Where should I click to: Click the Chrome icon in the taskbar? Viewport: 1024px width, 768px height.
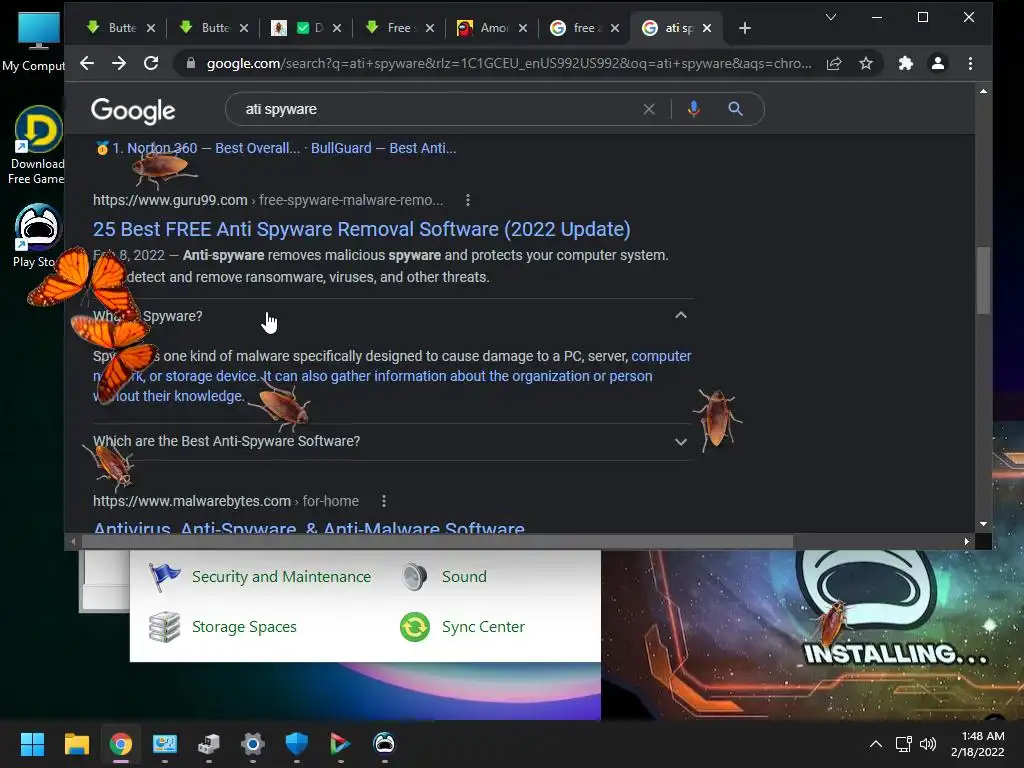click(x=121, y=744)
